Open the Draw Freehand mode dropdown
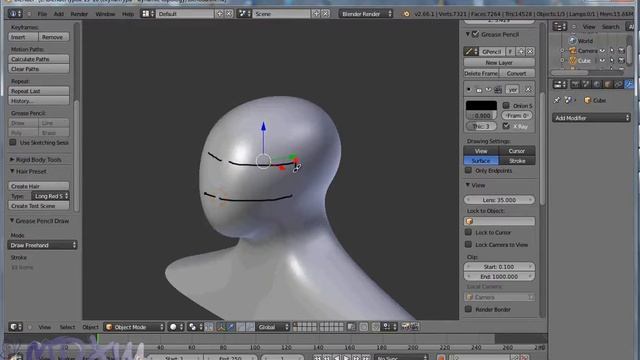Image resolution: width=640 pixels, height=360 pixels. tap(42, 245)
